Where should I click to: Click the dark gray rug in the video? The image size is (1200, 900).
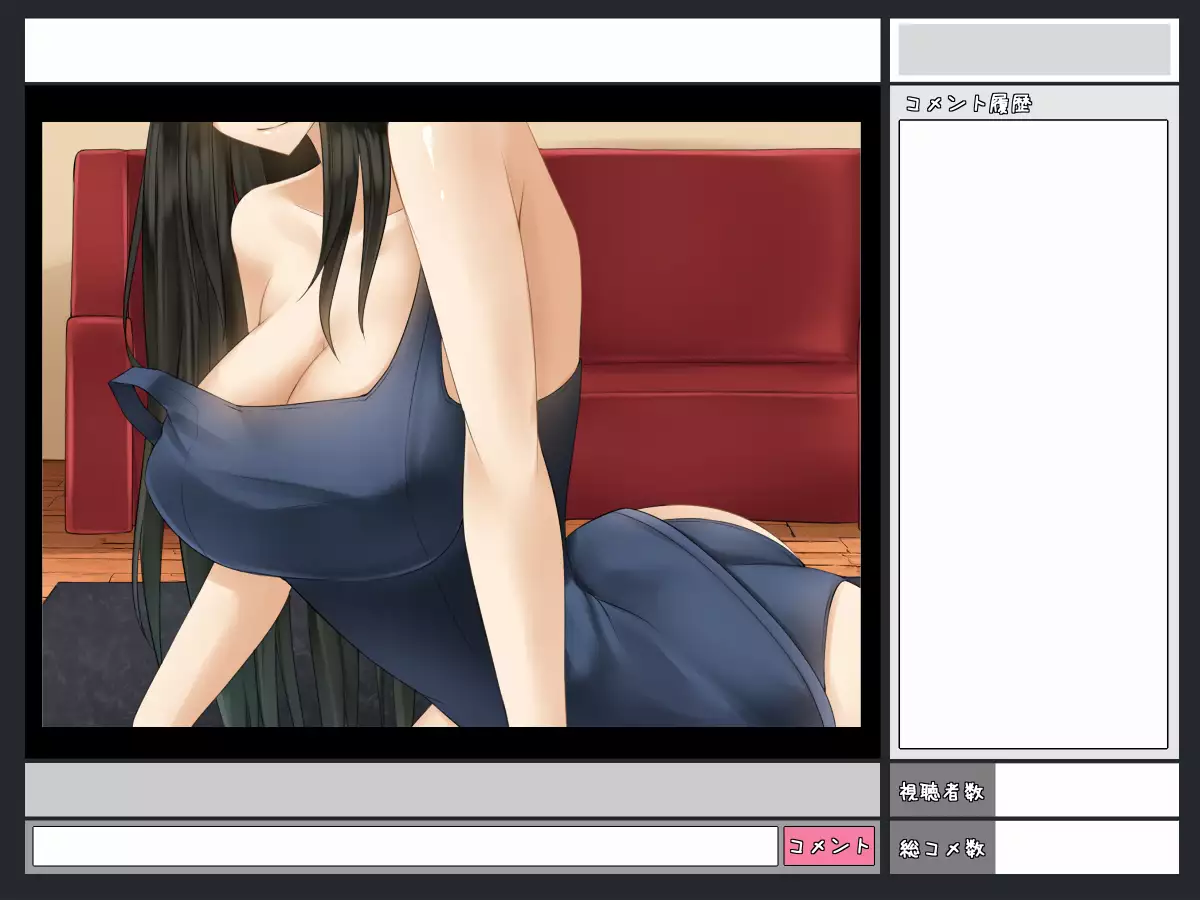tap(90, 650)
